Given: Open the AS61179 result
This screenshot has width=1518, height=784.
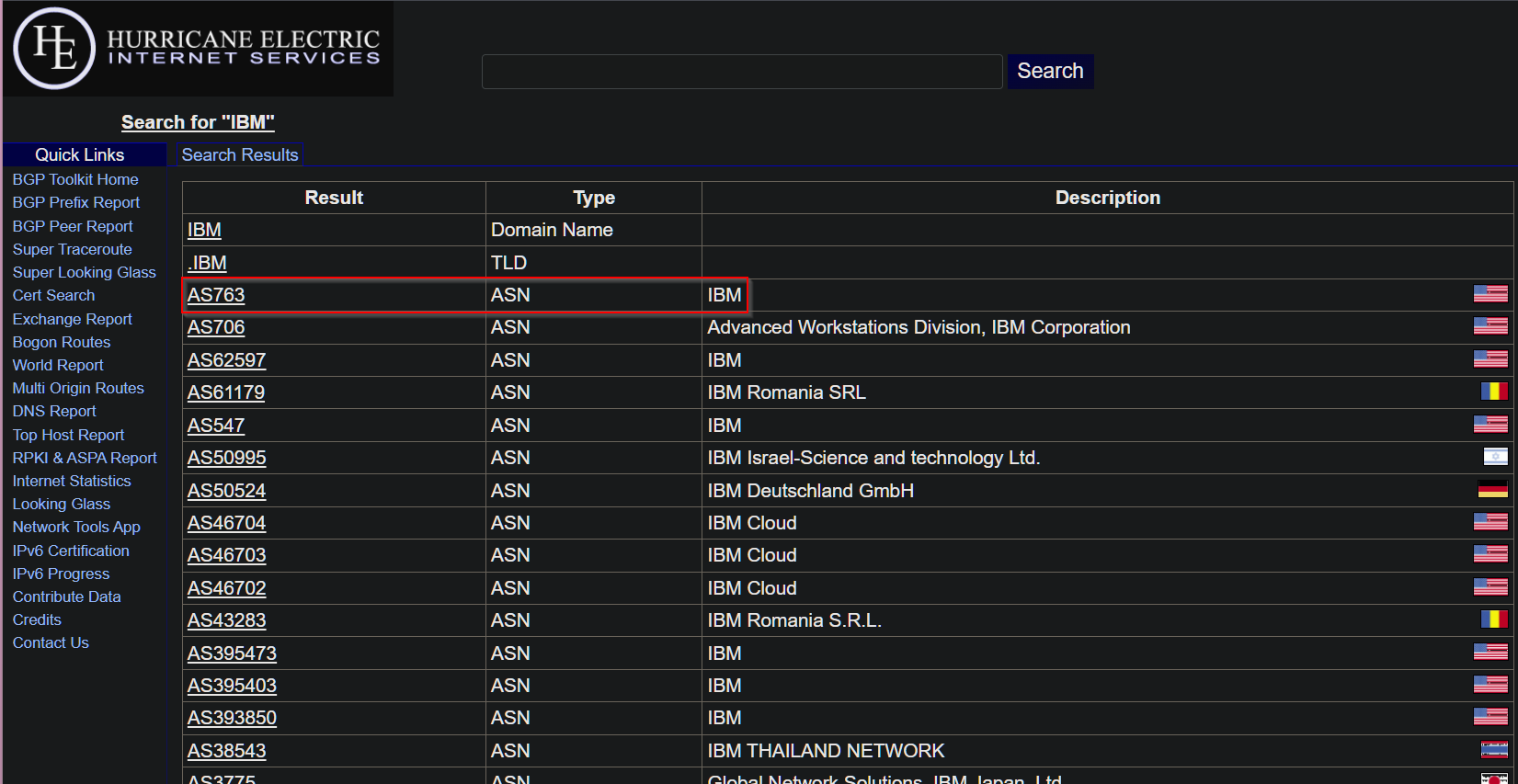Looking at the screenshot, I should tap(226, 392).
